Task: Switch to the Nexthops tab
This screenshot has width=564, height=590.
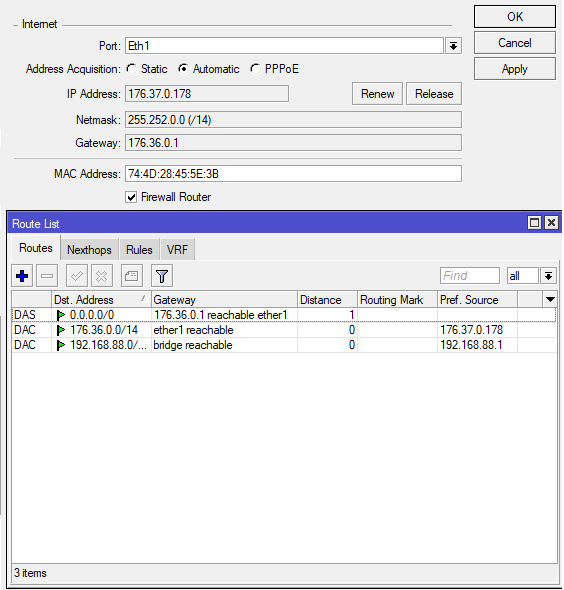Action: coord(90,249)
